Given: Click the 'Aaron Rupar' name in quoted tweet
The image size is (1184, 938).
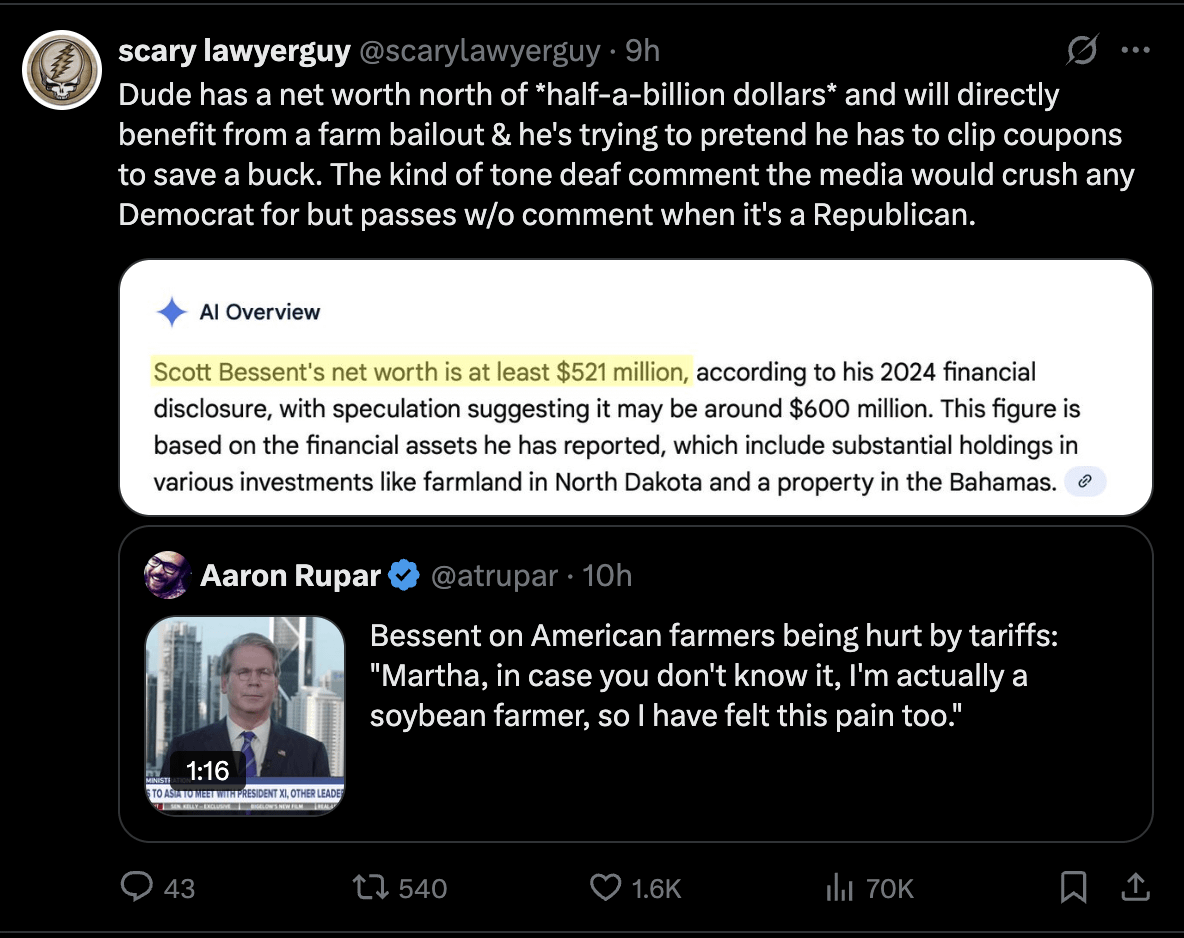Looking at the screenshot, I should (291, 575).
